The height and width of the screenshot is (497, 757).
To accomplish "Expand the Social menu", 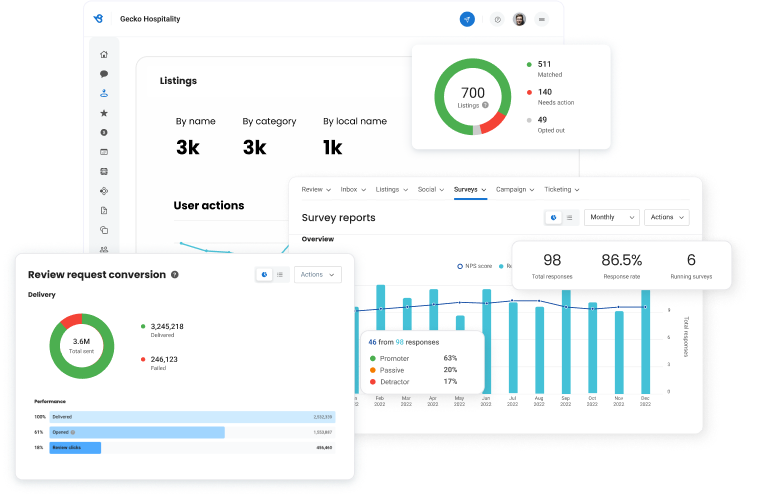I will tap(431, 189).
